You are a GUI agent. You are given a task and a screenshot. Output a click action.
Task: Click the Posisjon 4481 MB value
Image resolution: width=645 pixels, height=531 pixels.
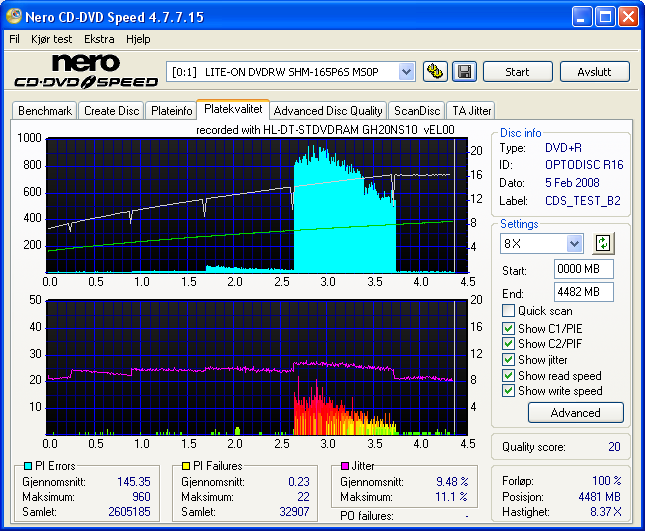[x=599, y=497]
